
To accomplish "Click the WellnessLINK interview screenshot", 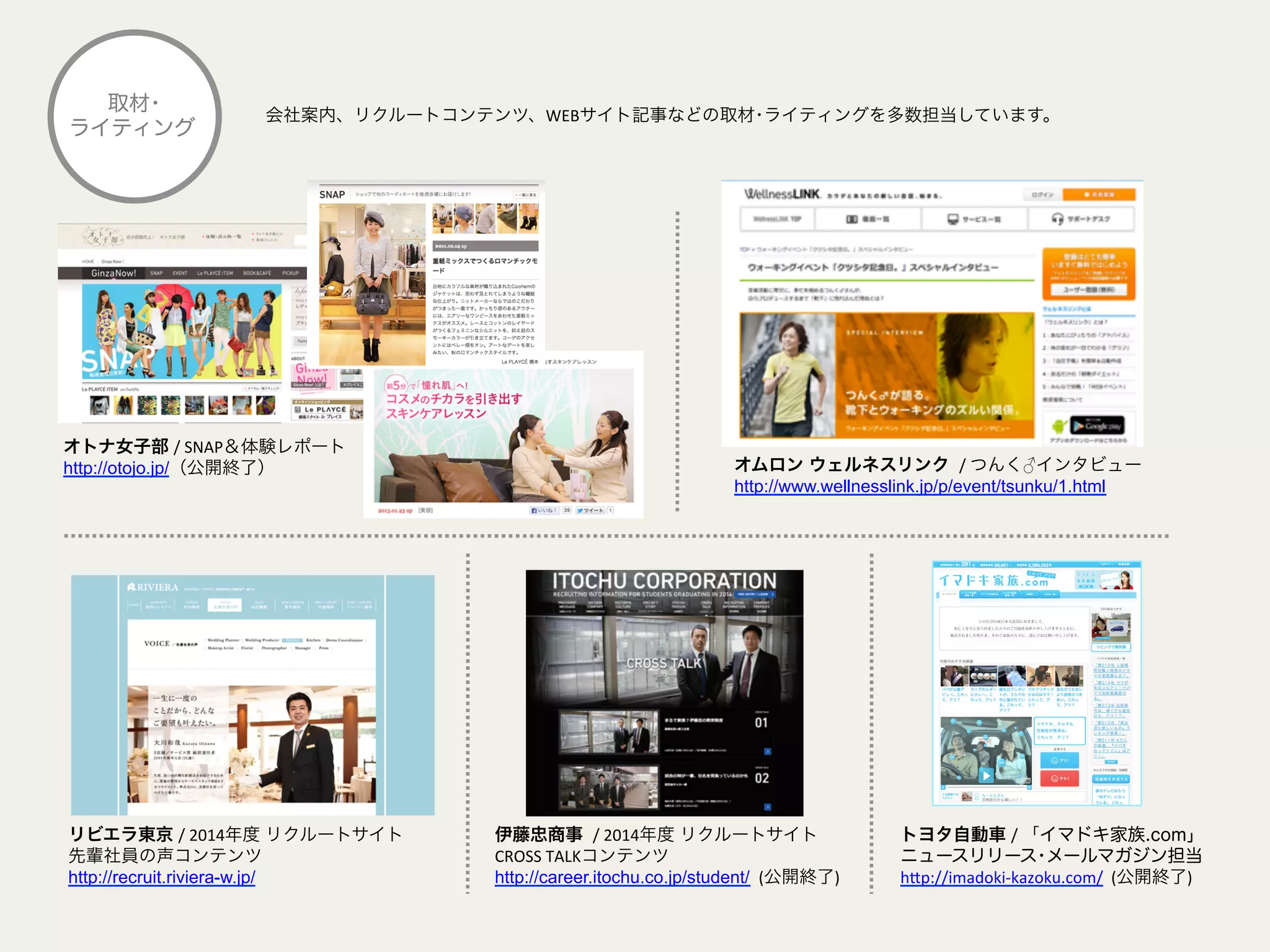I will [932, 314].
